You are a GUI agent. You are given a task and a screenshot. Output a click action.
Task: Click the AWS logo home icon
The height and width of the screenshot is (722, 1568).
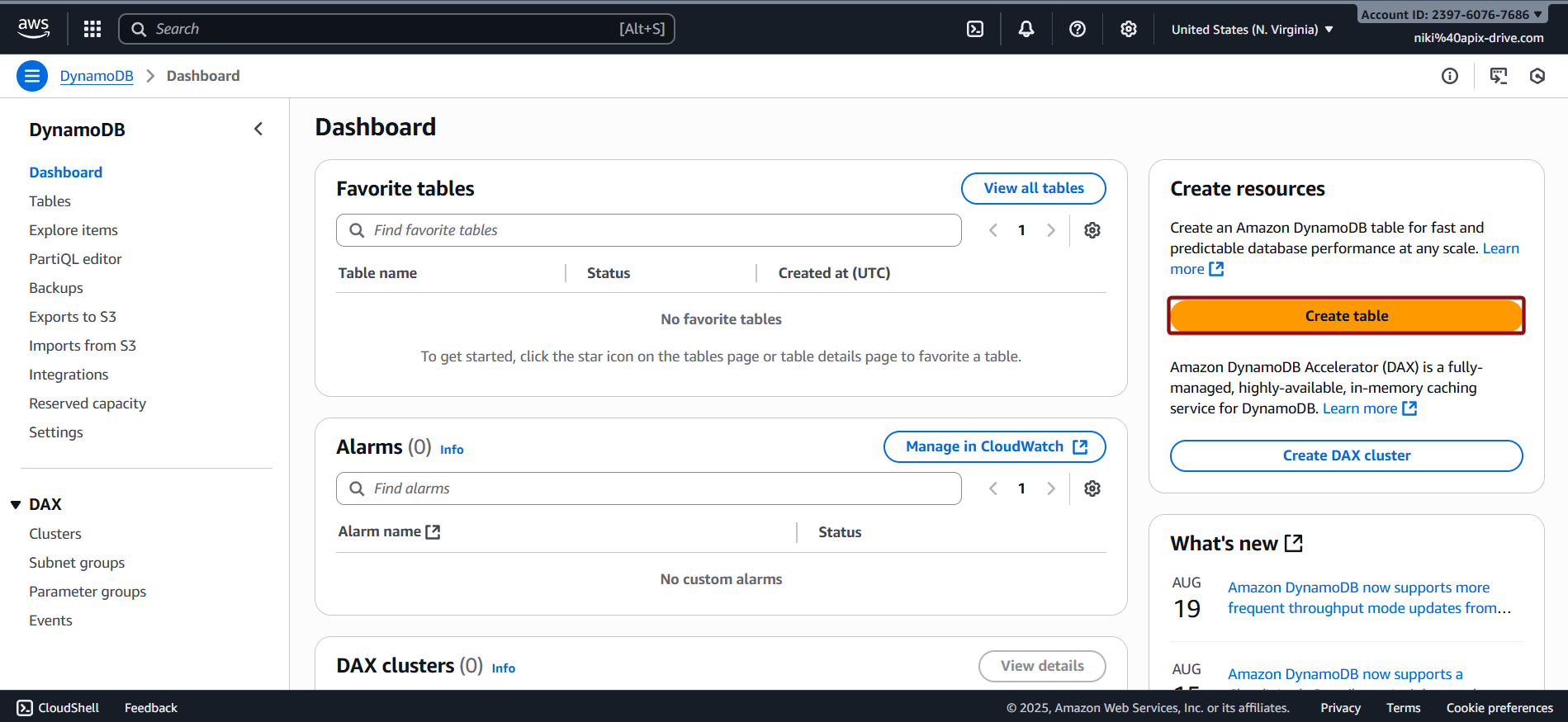(34, 27)
